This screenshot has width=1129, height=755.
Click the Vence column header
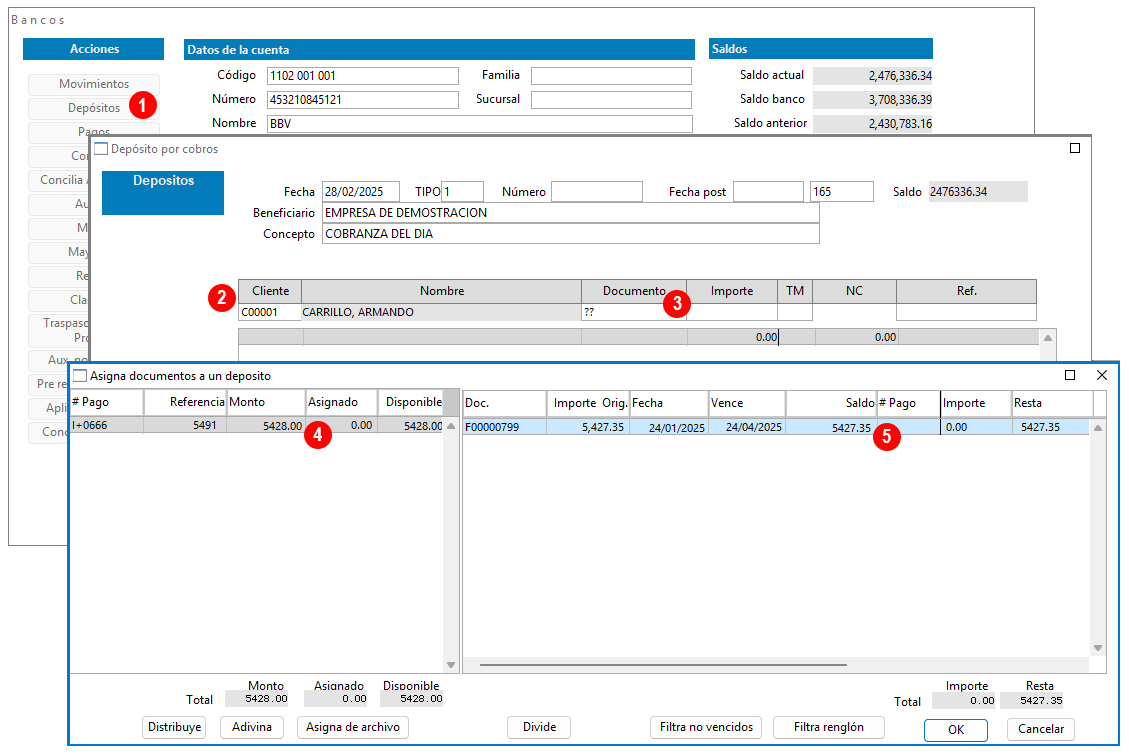pos(747,403)
